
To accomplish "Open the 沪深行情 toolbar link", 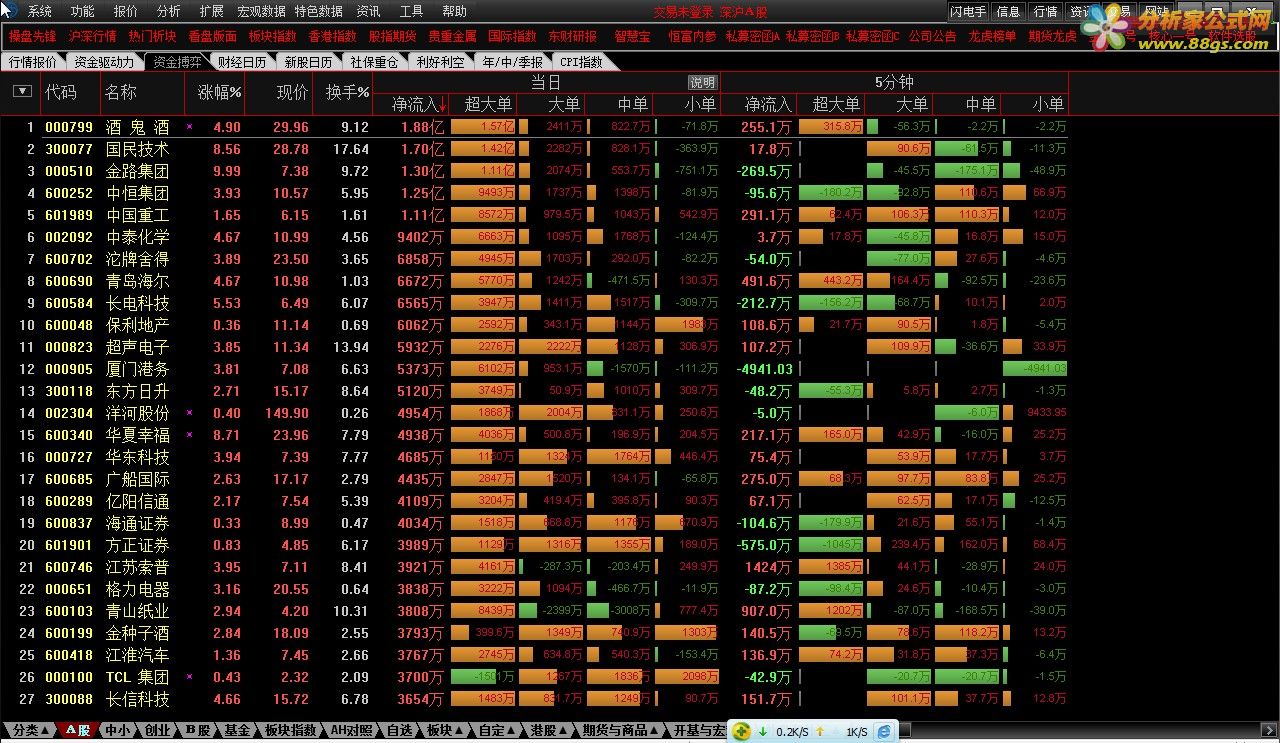I will click(x=92, y=36).
